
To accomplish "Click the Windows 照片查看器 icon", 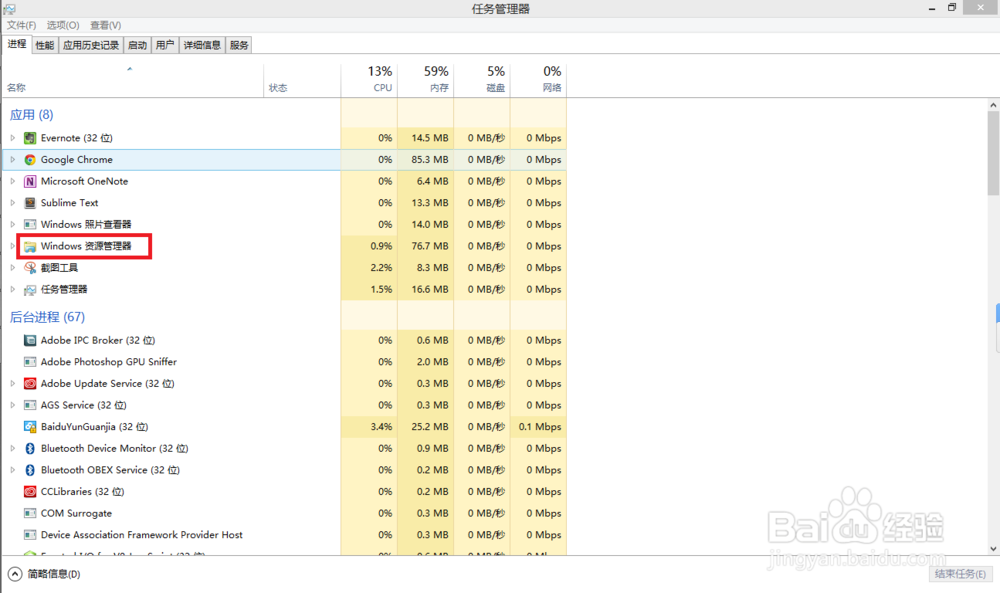I will click(30, 224).
